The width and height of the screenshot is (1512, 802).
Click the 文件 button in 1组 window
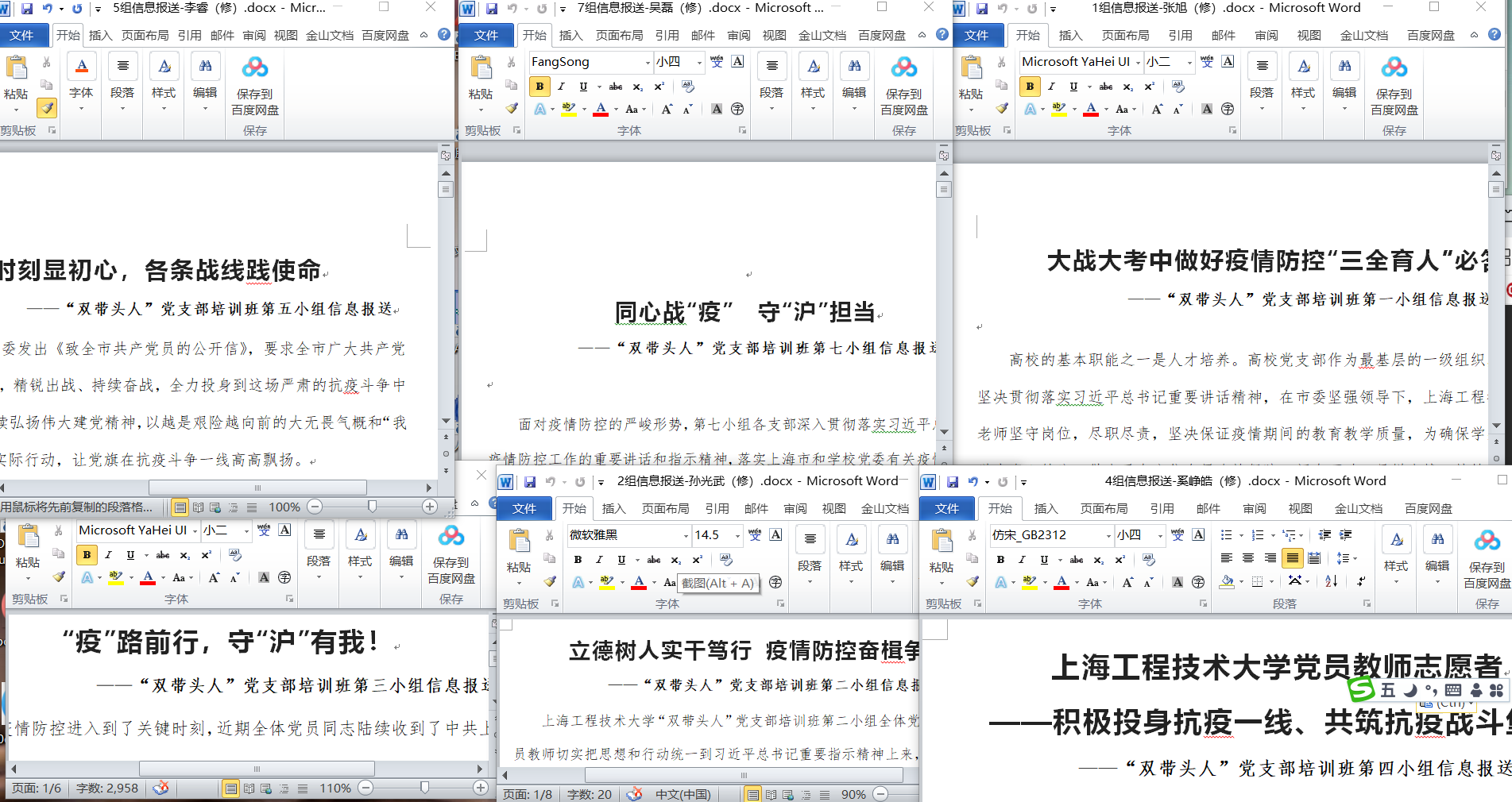coord(976,35)
